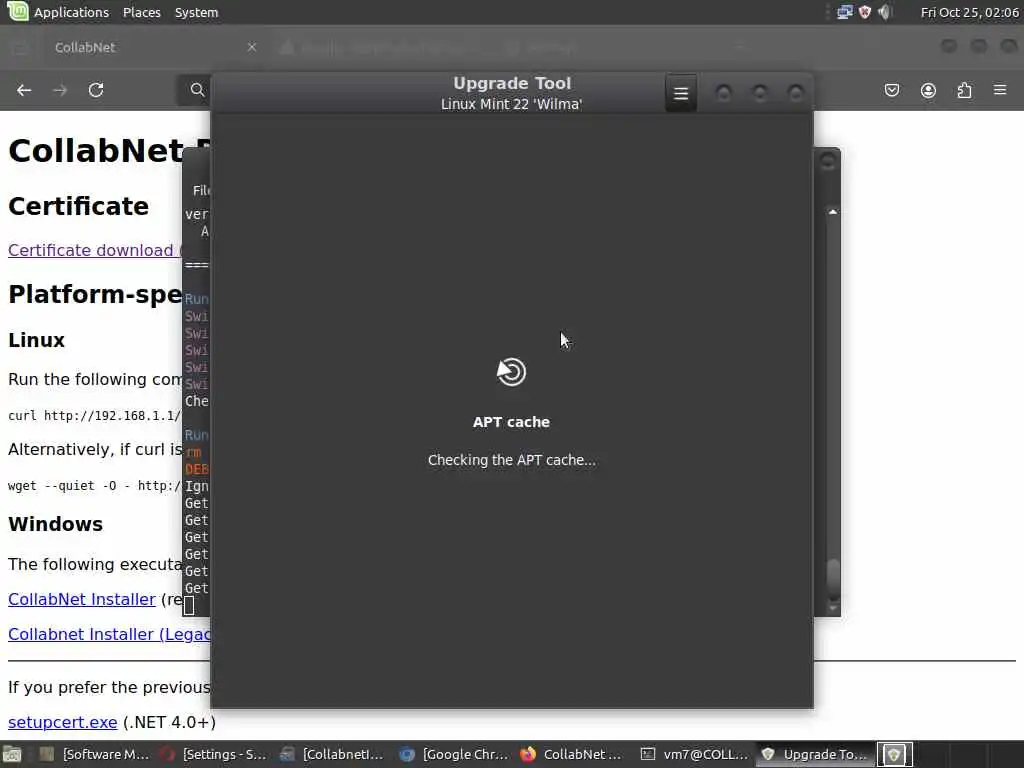Open the terminal File menu
This screenshot has width=1024, height=768.
(200, 190)
